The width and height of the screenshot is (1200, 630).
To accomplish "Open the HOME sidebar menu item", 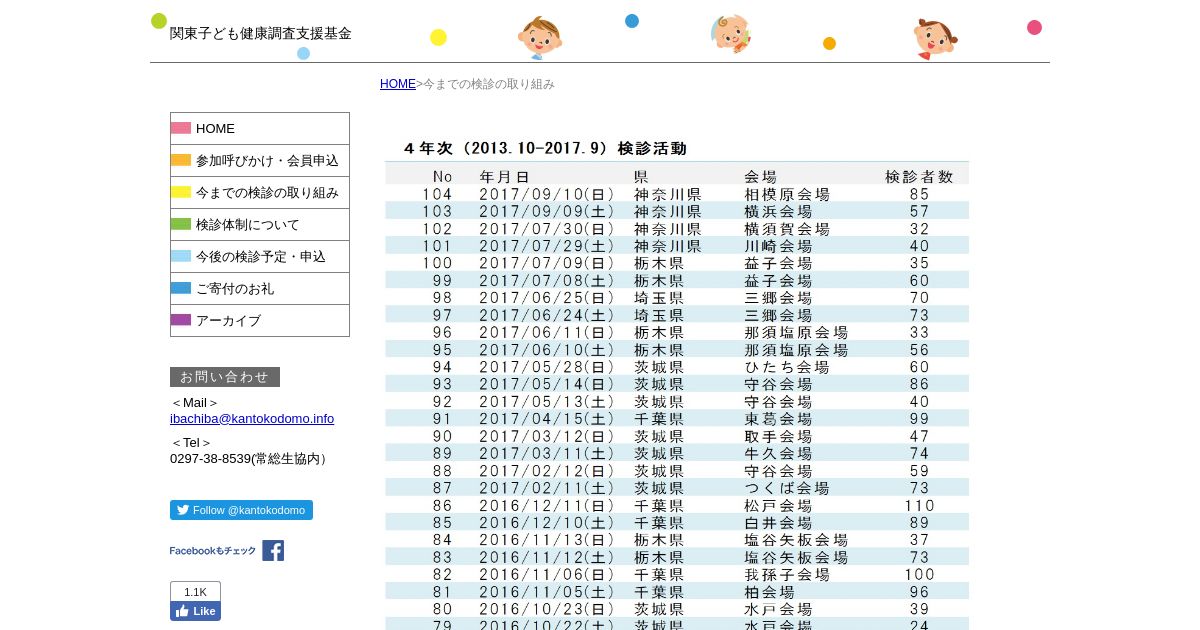I will 260,128.
